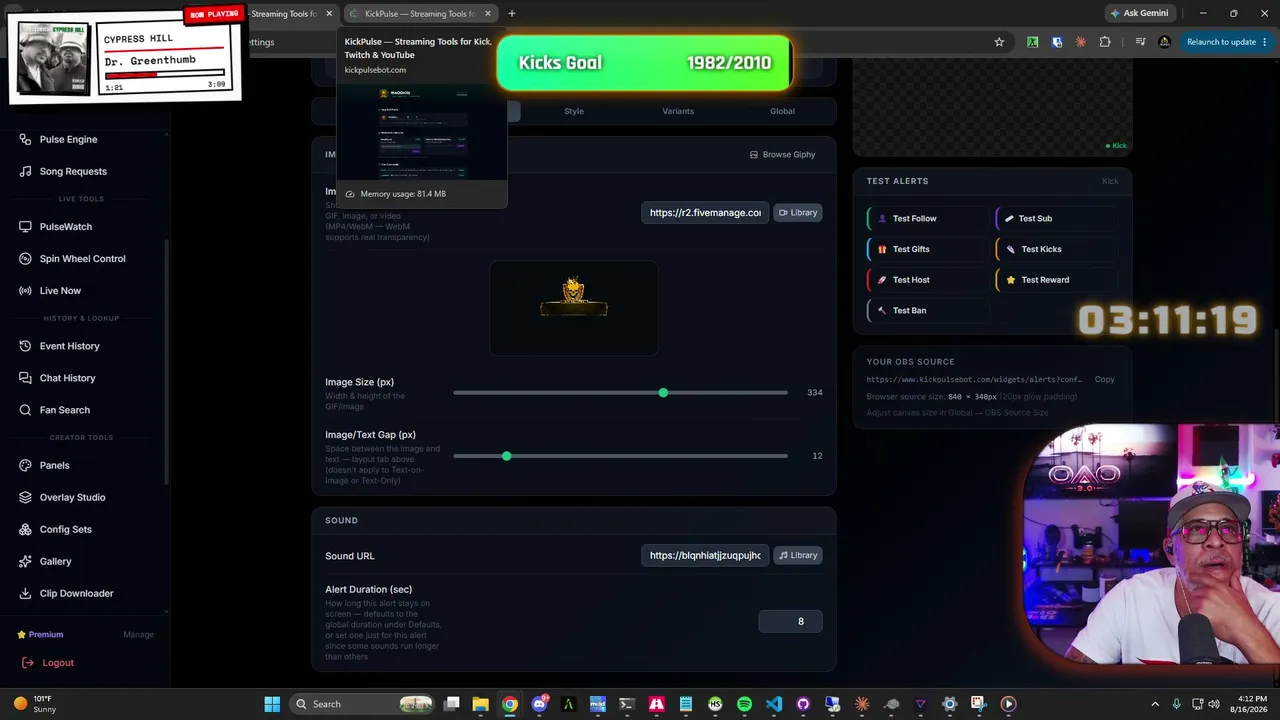The height and width of the screenshot is (720, 1280).
Task: Click the alert image preview thumbnail
Action: [574, 308]
